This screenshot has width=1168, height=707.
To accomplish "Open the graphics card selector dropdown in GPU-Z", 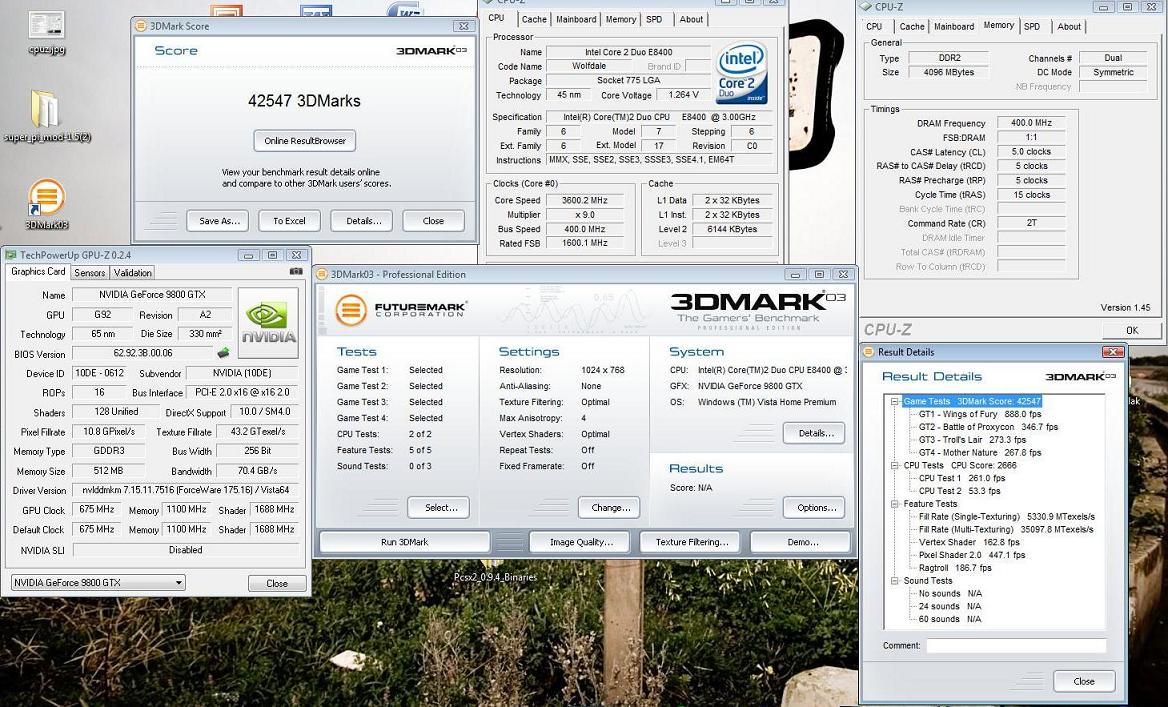I will tap(98, 583).
